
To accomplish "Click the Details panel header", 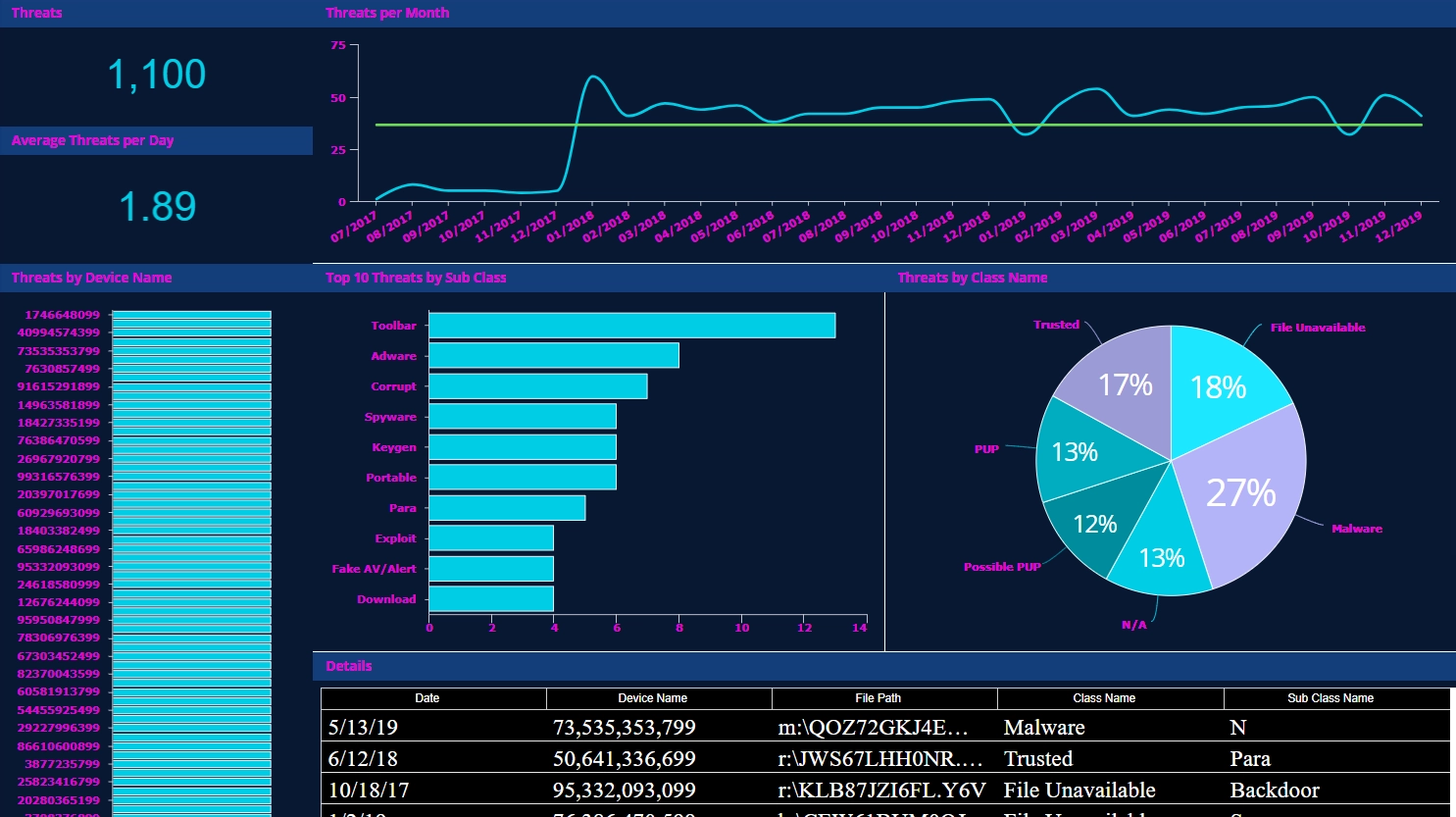I will pos(348,666).
